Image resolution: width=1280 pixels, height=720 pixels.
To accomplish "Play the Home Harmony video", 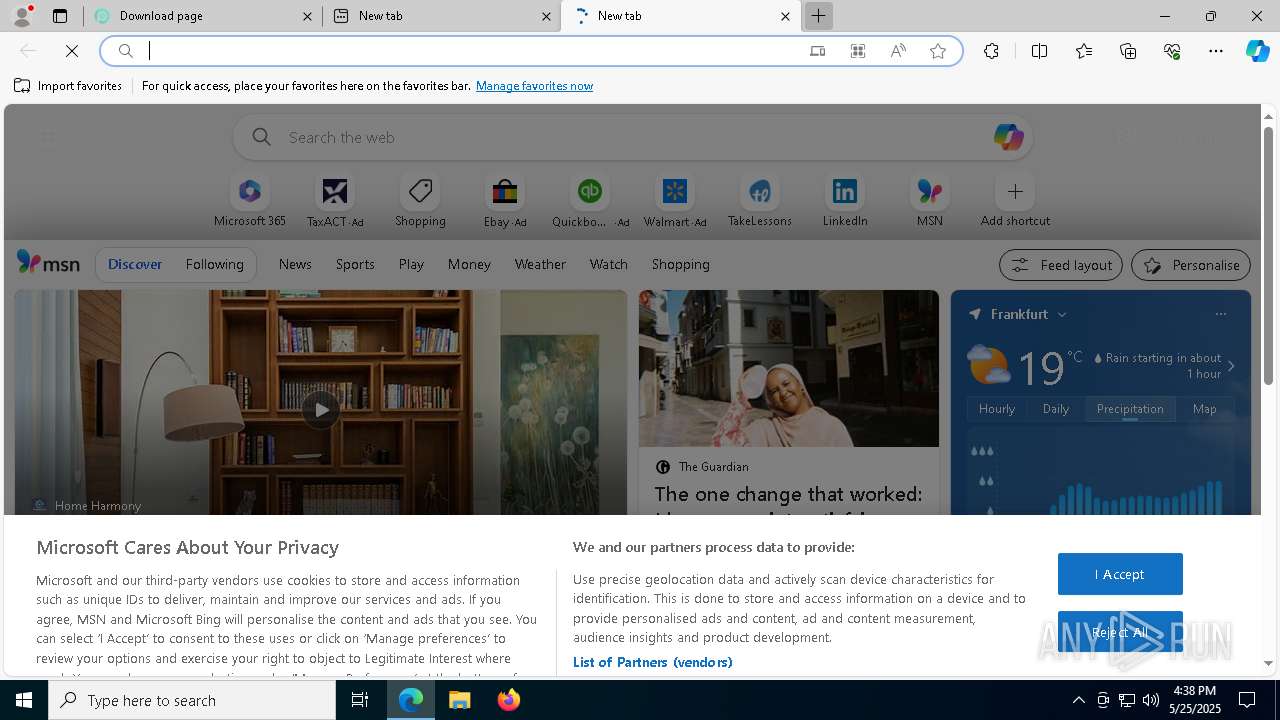I will tap(320, 409).
